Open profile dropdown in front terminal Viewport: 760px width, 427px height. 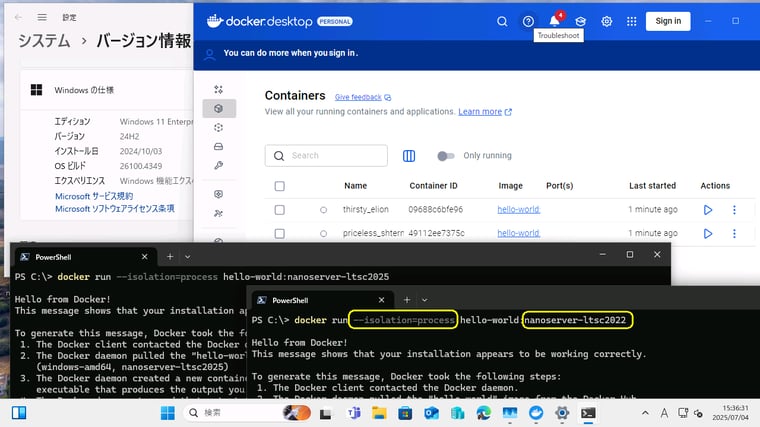coord(425,300)
